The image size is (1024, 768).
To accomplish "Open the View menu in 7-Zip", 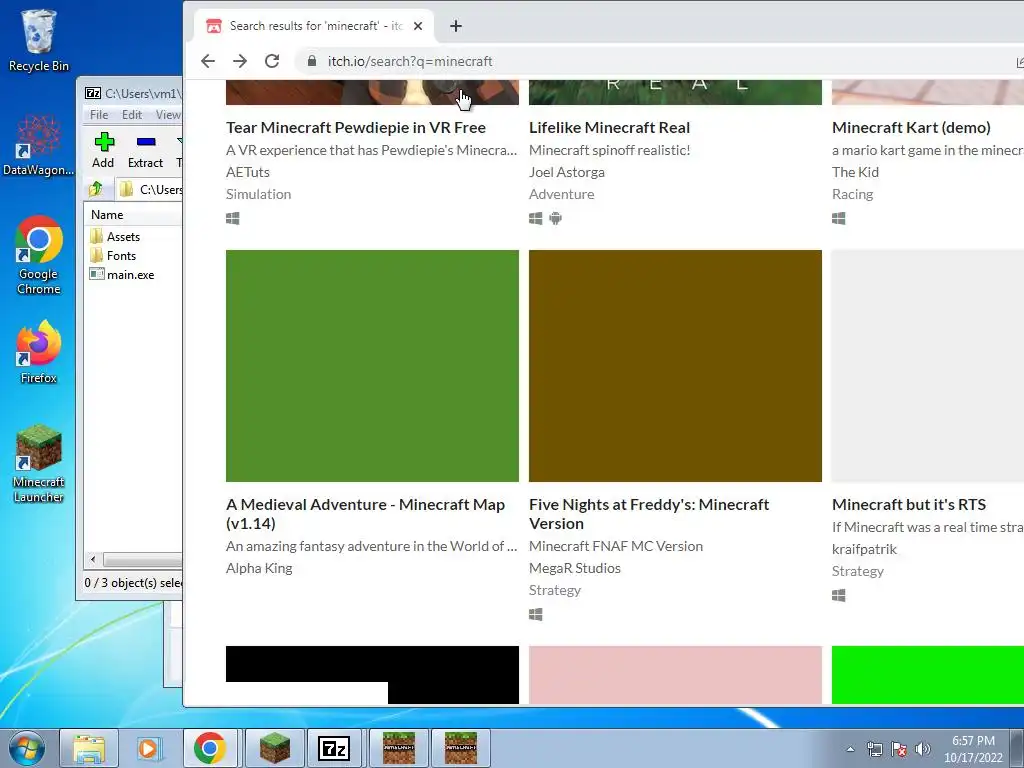I will [168, 115].
